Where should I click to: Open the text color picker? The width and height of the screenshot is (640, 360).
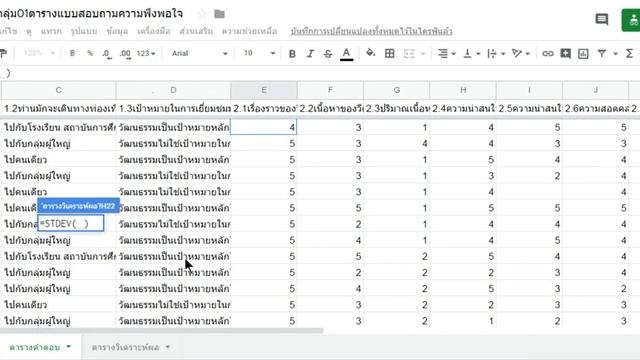pos(347,54)
